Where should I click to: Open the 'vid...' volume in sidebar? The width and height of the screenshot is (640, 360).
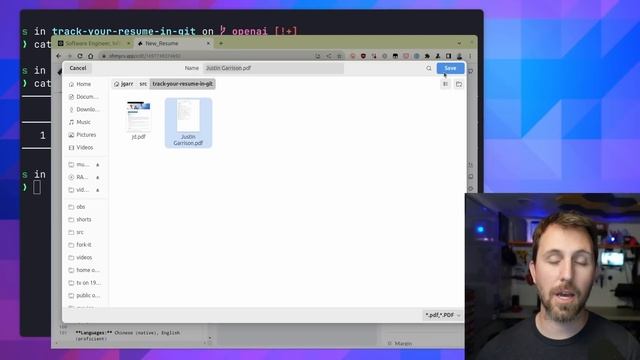[x=80, y=190]
